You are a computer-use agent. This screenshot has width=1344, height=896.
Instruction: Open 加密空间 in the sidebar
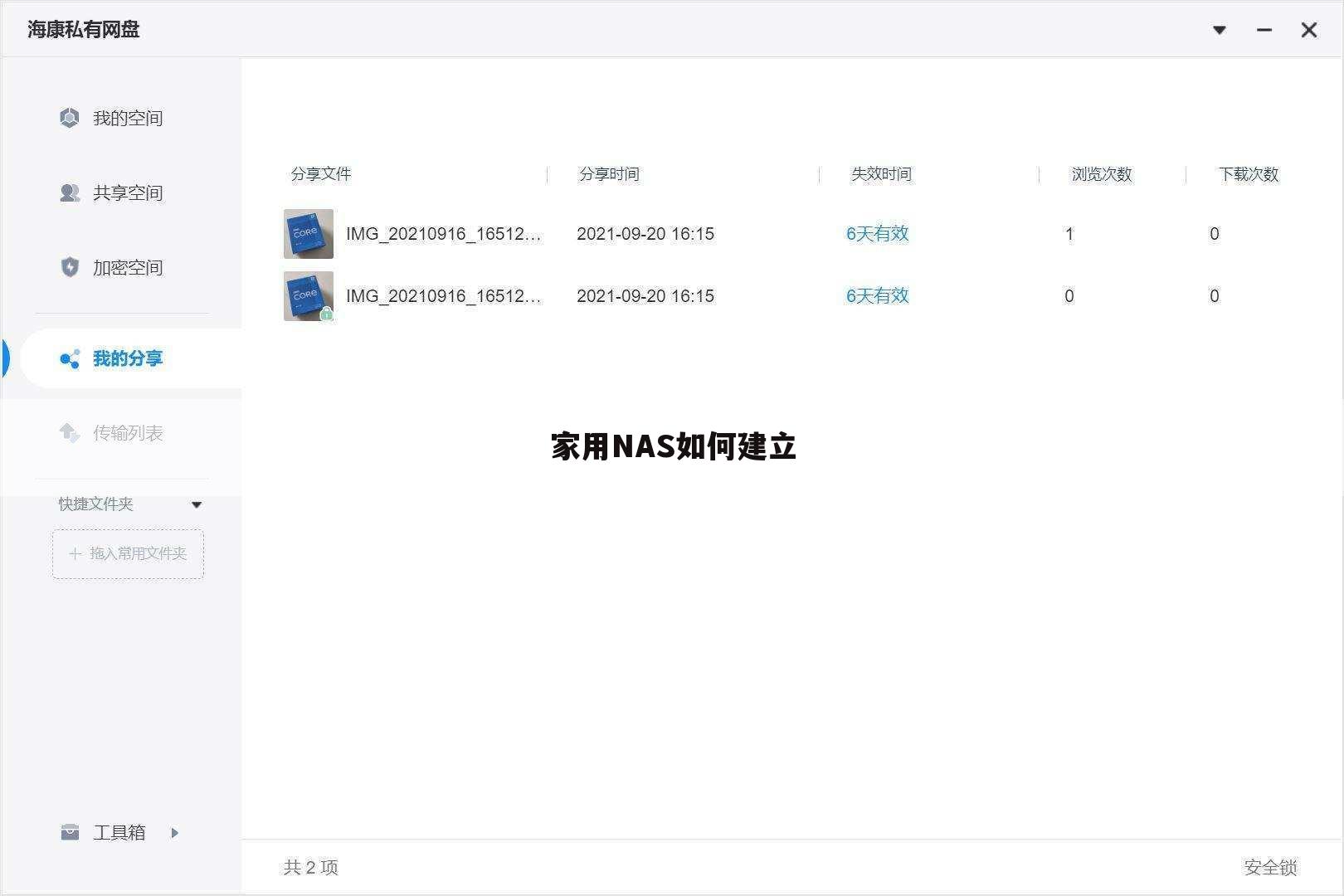(128, 267)
